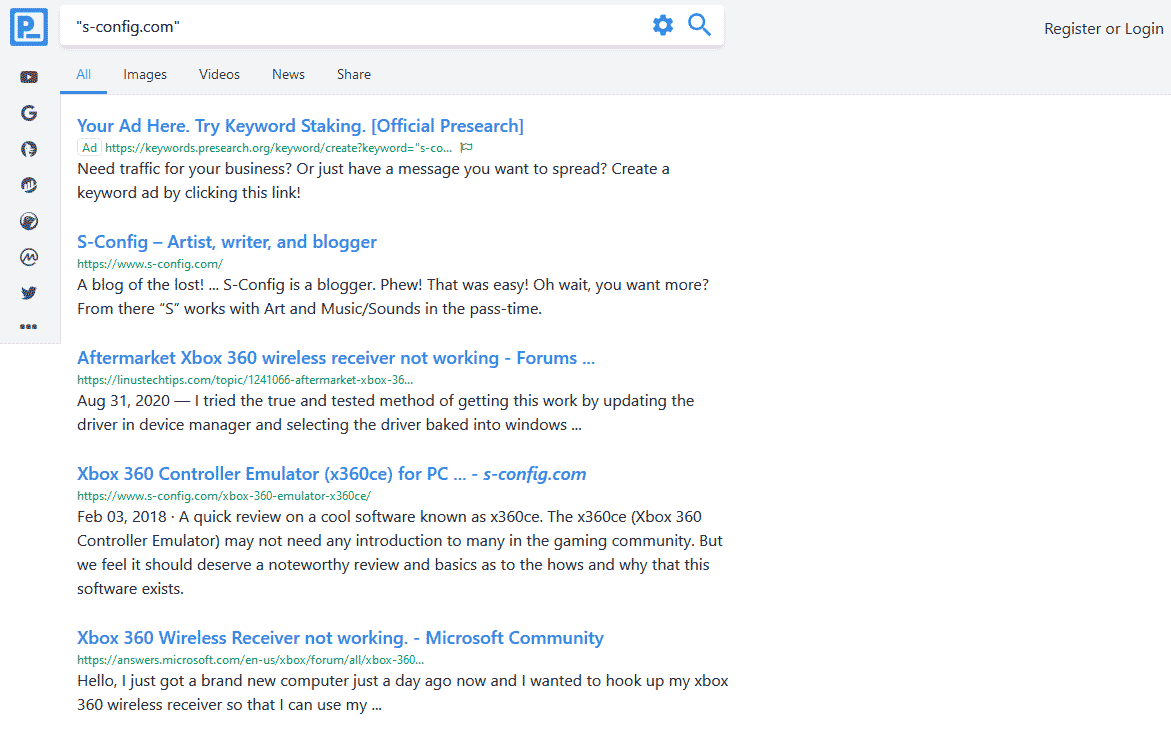
Task: Show more providers via three dots
Action: [x=29, y=326]
